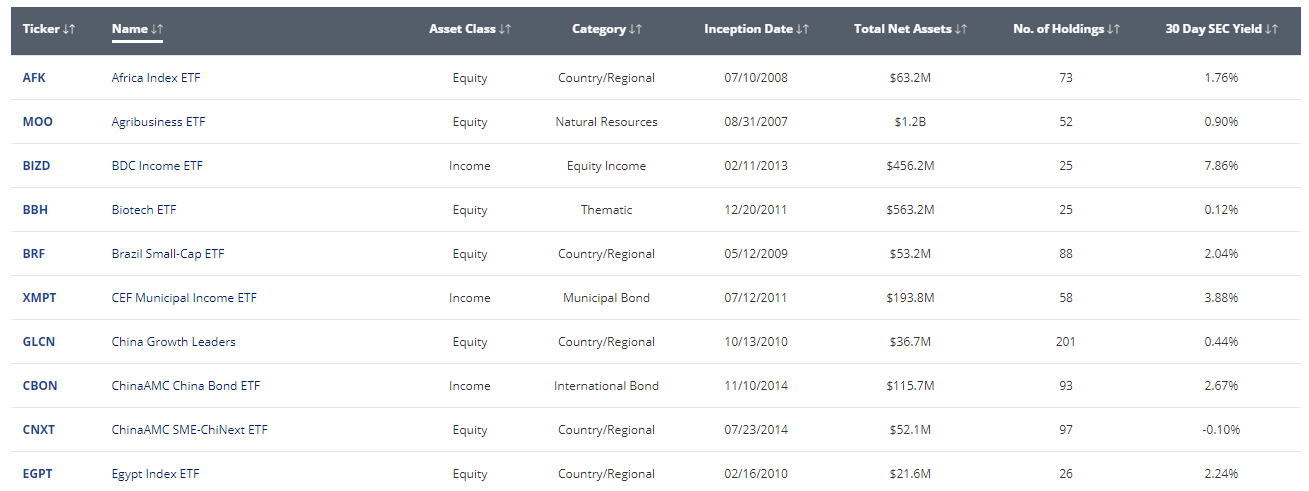Select the GLCN ticker link

tap(39, 342)
